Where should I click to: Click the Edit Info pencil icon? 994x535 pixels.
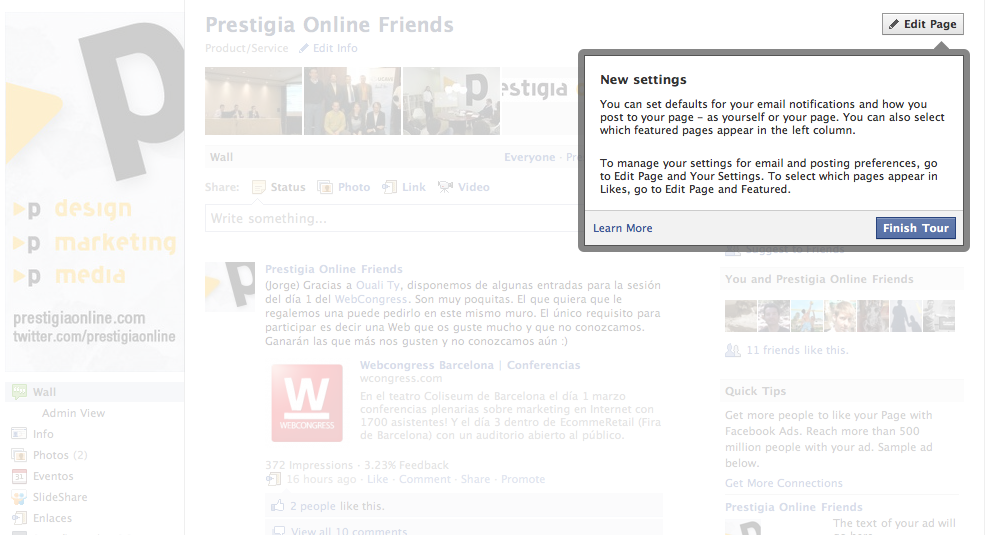point(304,48)
